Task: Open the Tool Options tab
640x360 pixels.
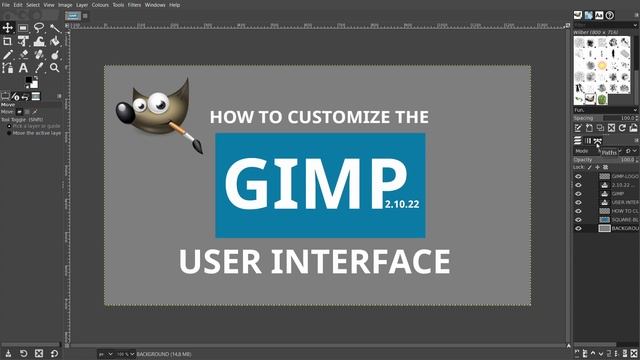Action: [5, 96]
